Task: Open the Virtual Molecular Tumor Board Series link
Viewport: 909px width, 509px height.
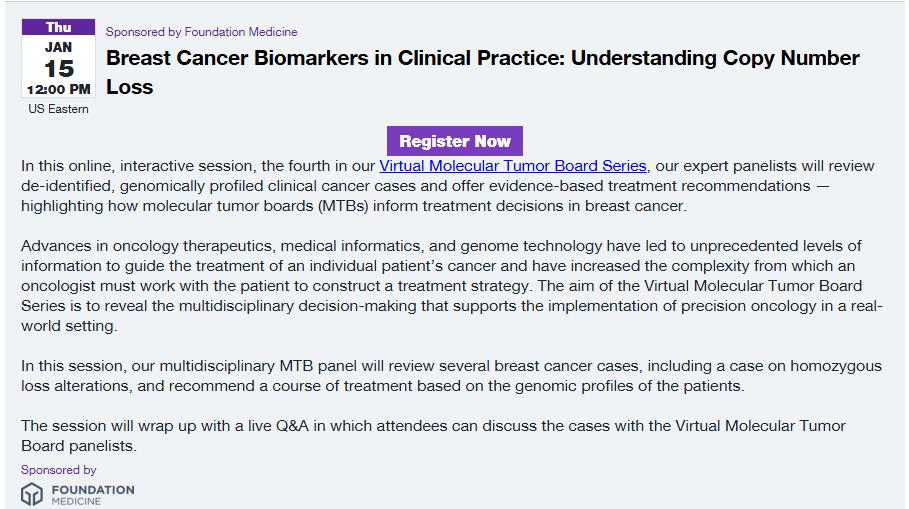Action: click(513, 166)
